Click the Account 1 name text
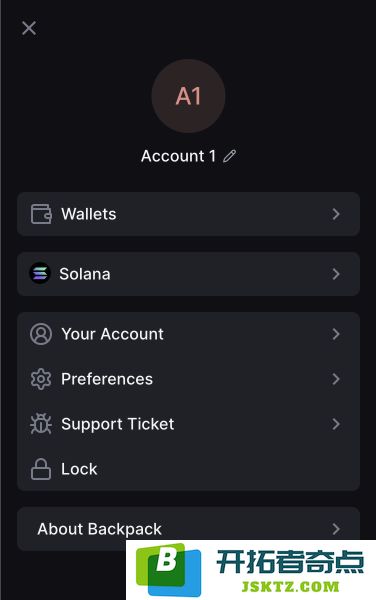This screenshot has height=600, width=376. (179, 156)
